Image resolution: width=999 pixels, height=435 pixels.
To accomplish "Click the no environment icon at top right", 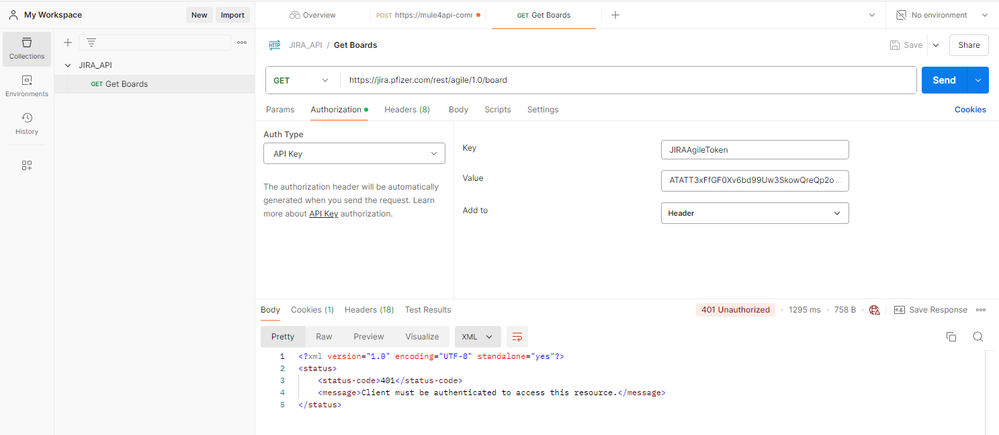I will point(901,15).
